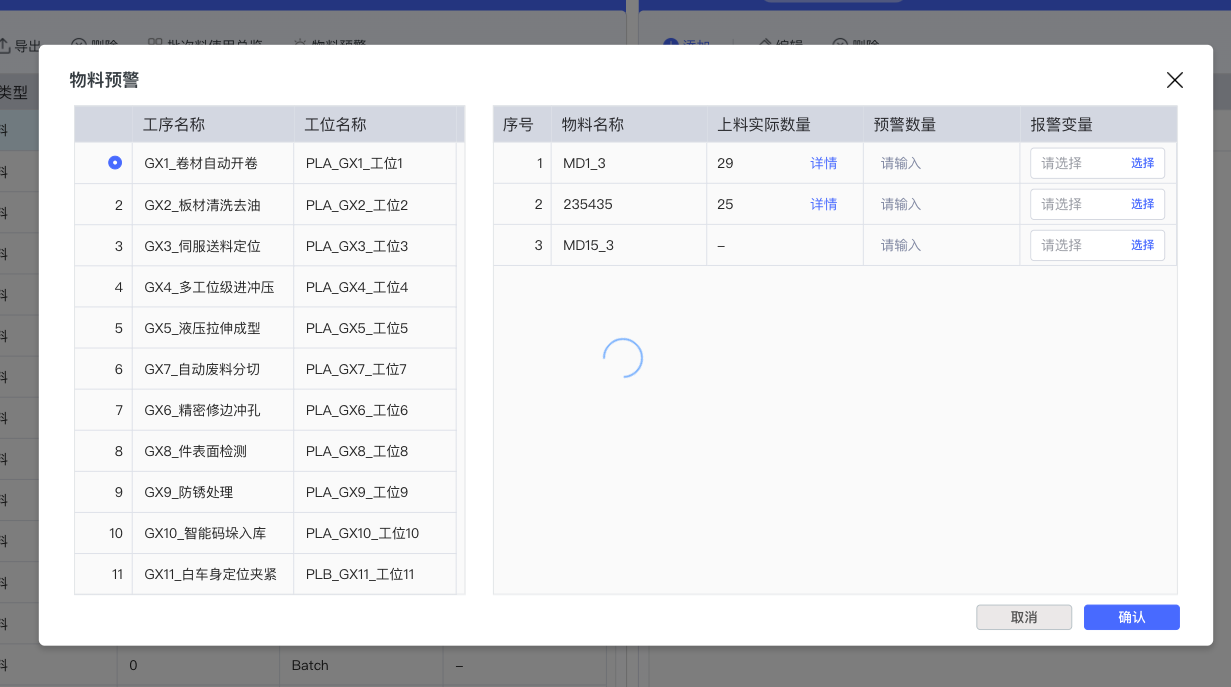
Task: Select the GX2_板材清洗去油 process row
Action: (x=202, y=205)
